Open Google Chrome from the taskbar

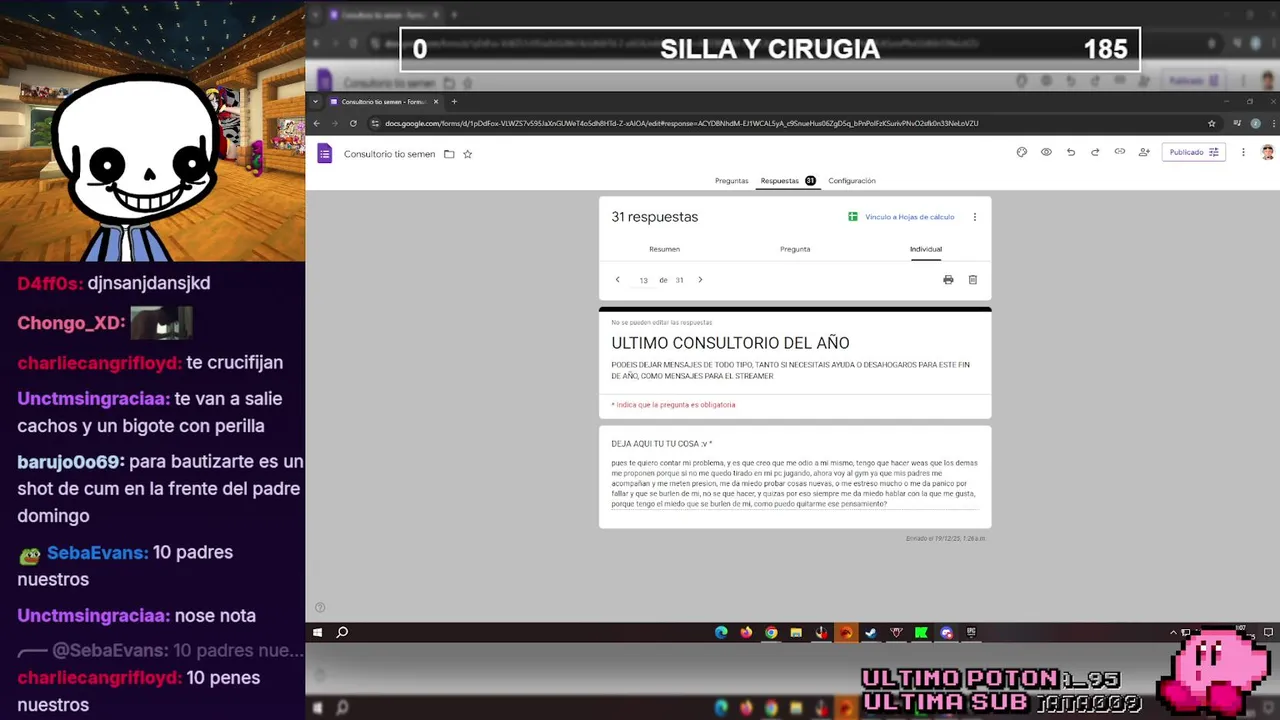(x=771, y=632)
